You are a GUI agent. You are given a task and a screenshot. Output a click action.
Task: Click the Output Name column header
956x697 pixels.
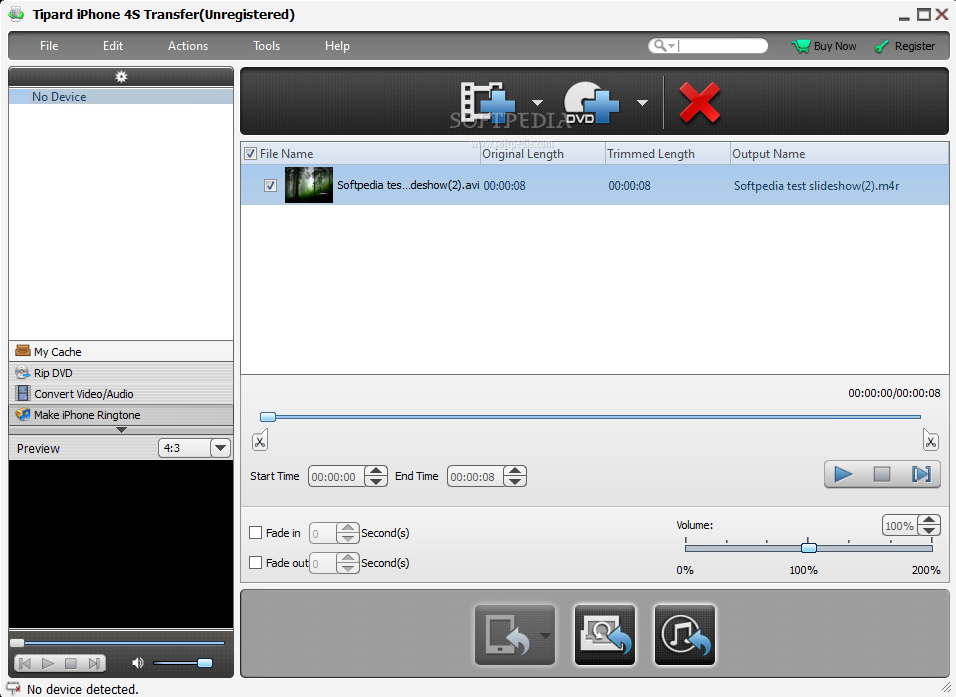[840, 154]
